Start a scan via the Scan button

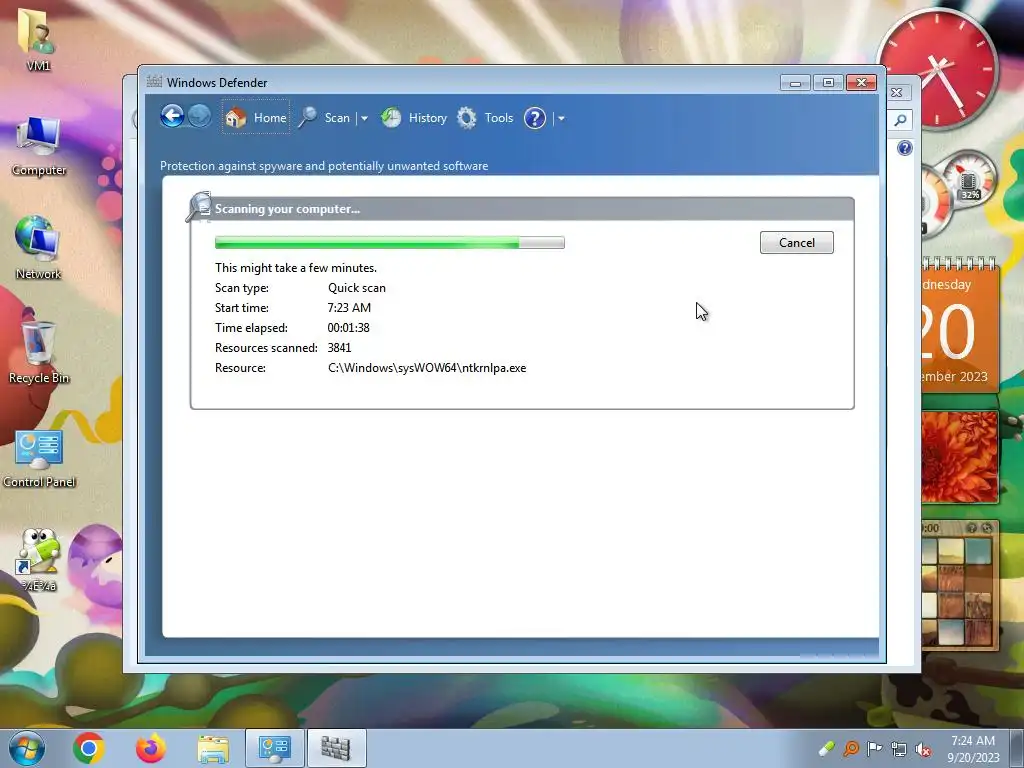[x=325, y=118]
